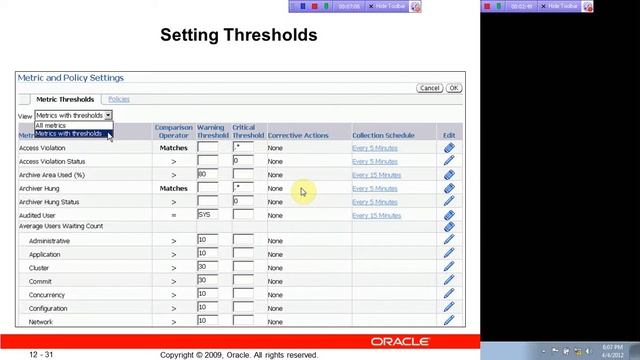Open the volume speaker tray icon
The width and height of the screenshot is (640, 360).
pyautogui.click(x=589, y=351)
